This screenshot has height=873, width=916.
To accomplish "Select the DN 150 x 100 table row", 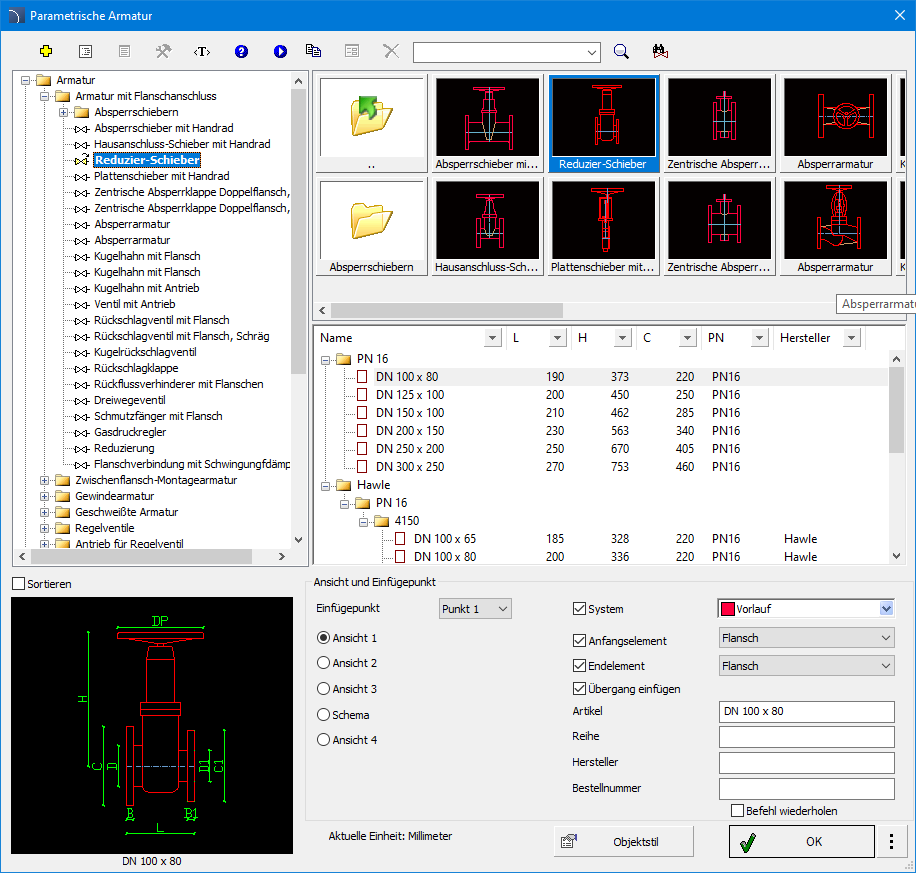I will [x=410, y=413].
